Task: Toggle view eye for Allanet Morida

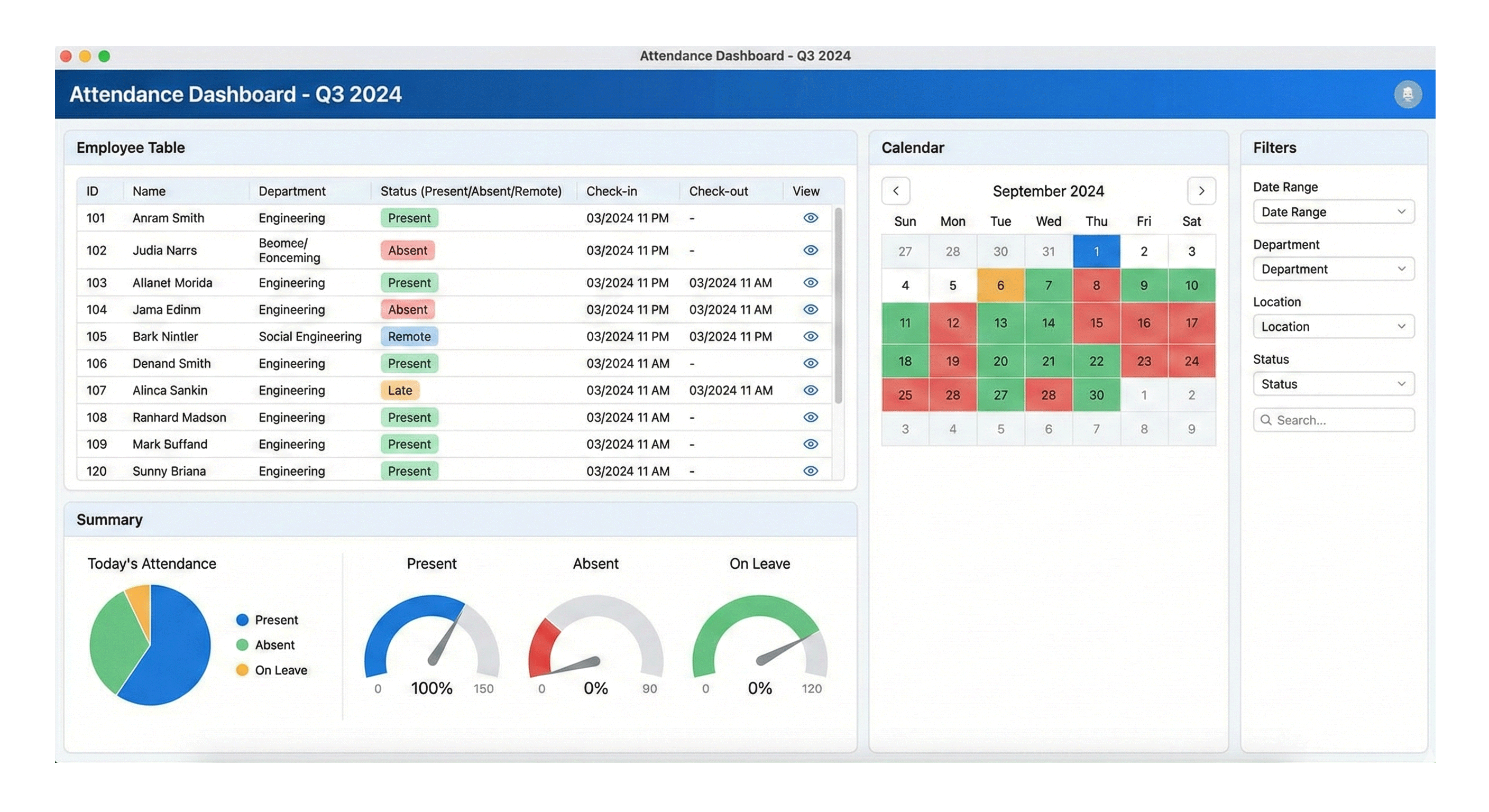Action: [811, 283]
